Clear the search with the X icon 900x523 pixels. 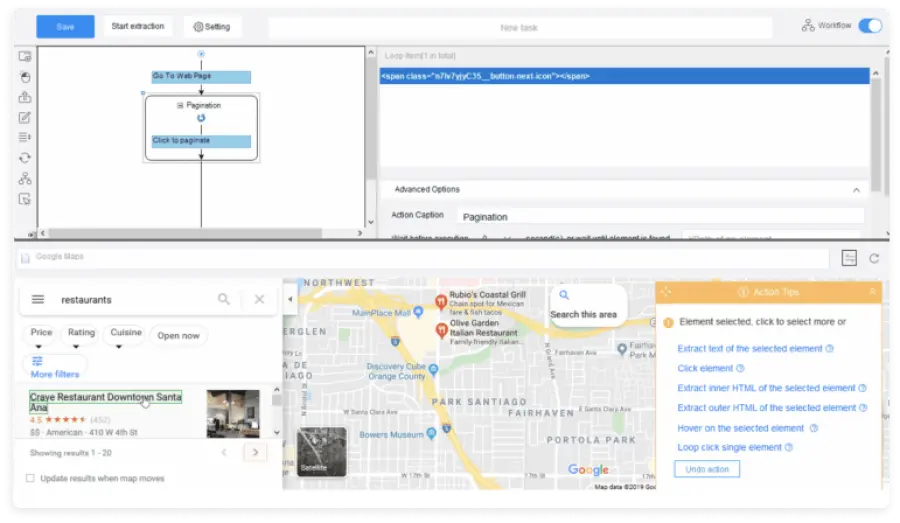[259, 299]
